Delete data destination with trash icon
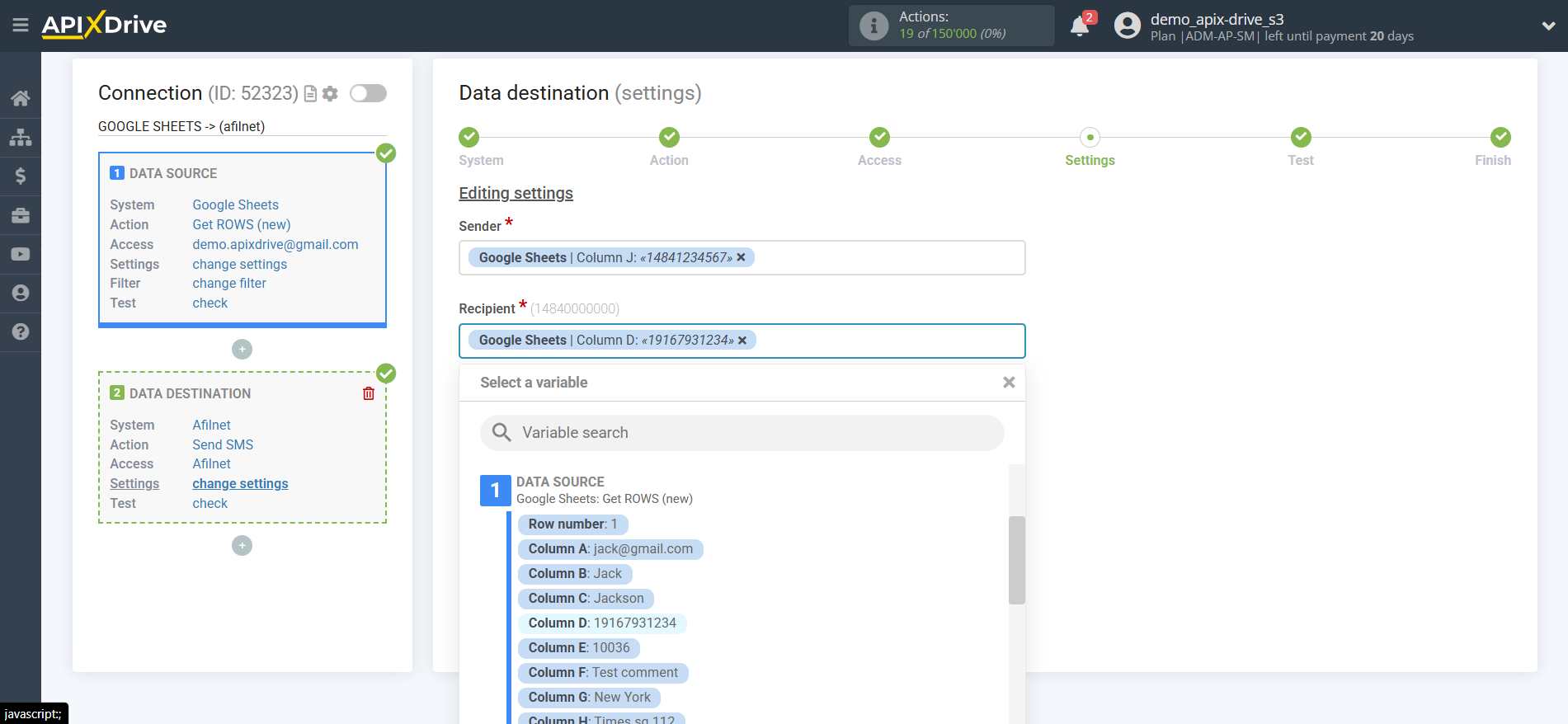1568x724 pixels. [369, 393]
